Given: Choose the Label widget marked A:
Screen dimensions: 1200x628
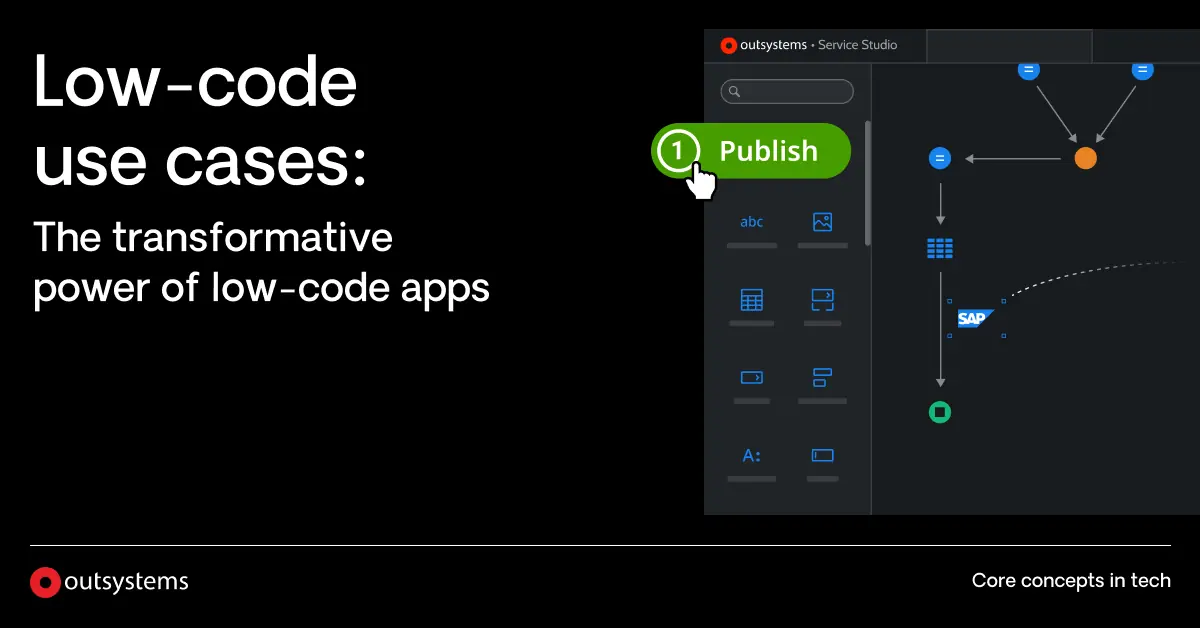Looking at the screenshot, I should click(751, 455).
